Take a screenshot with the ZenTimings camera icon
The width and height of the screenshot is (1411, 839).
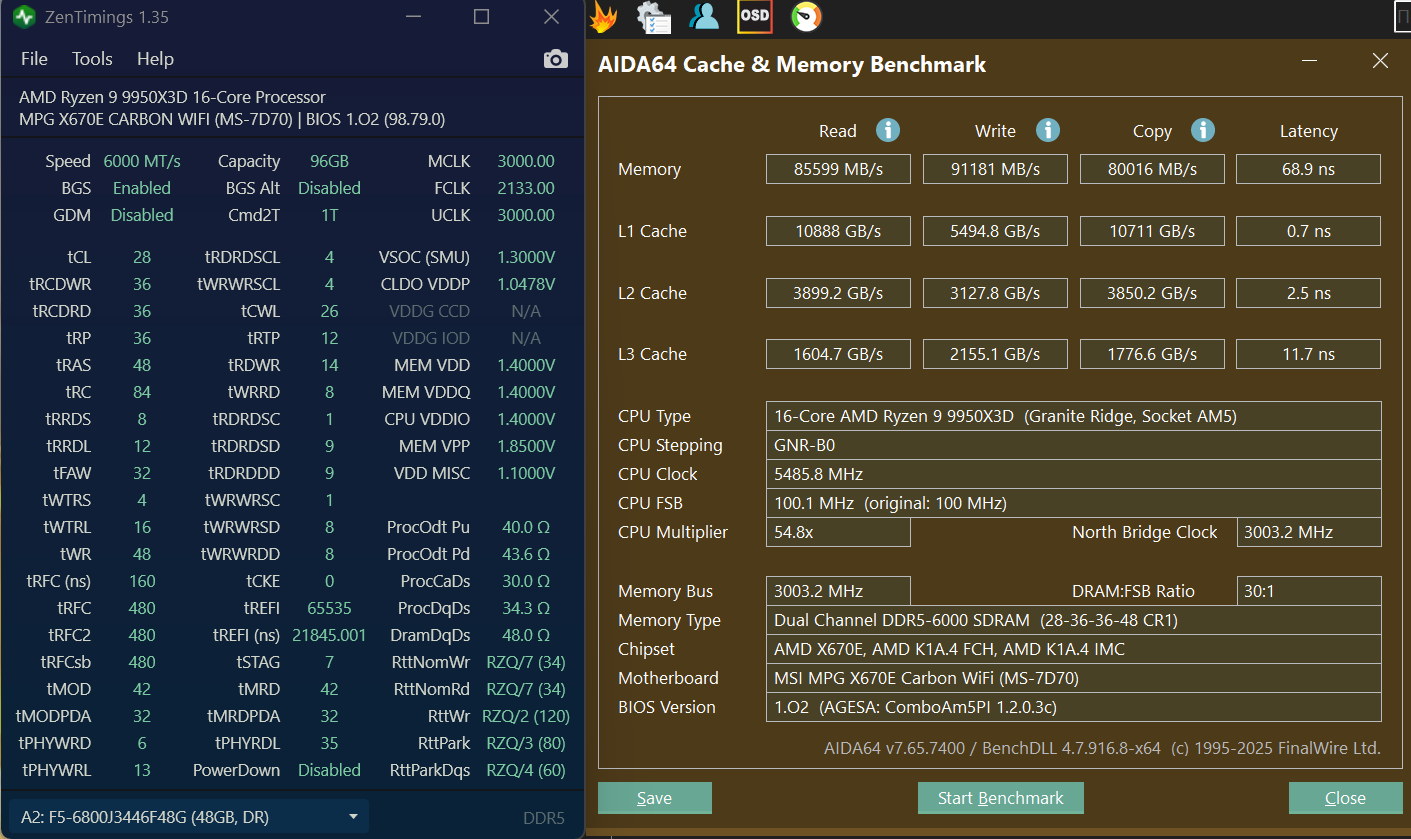tap(555, 60)
